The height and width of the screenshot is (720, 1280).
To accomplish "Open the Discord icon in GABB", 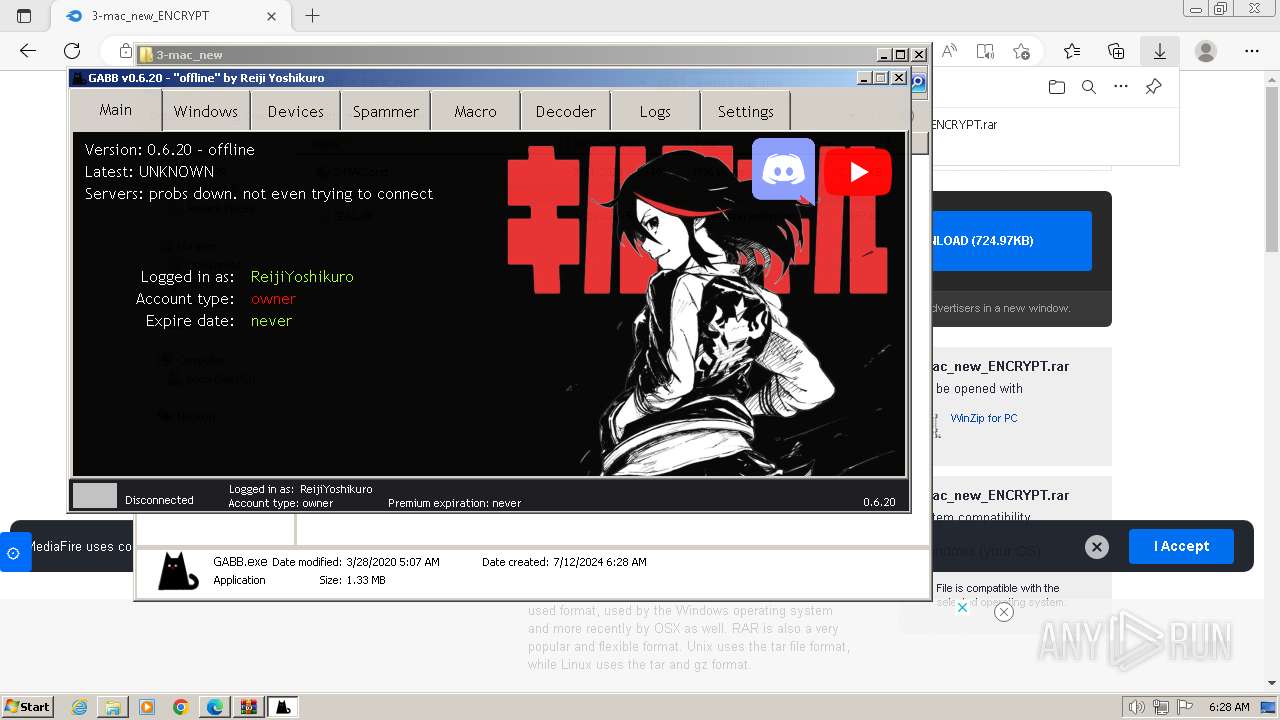I will [784, 171].
